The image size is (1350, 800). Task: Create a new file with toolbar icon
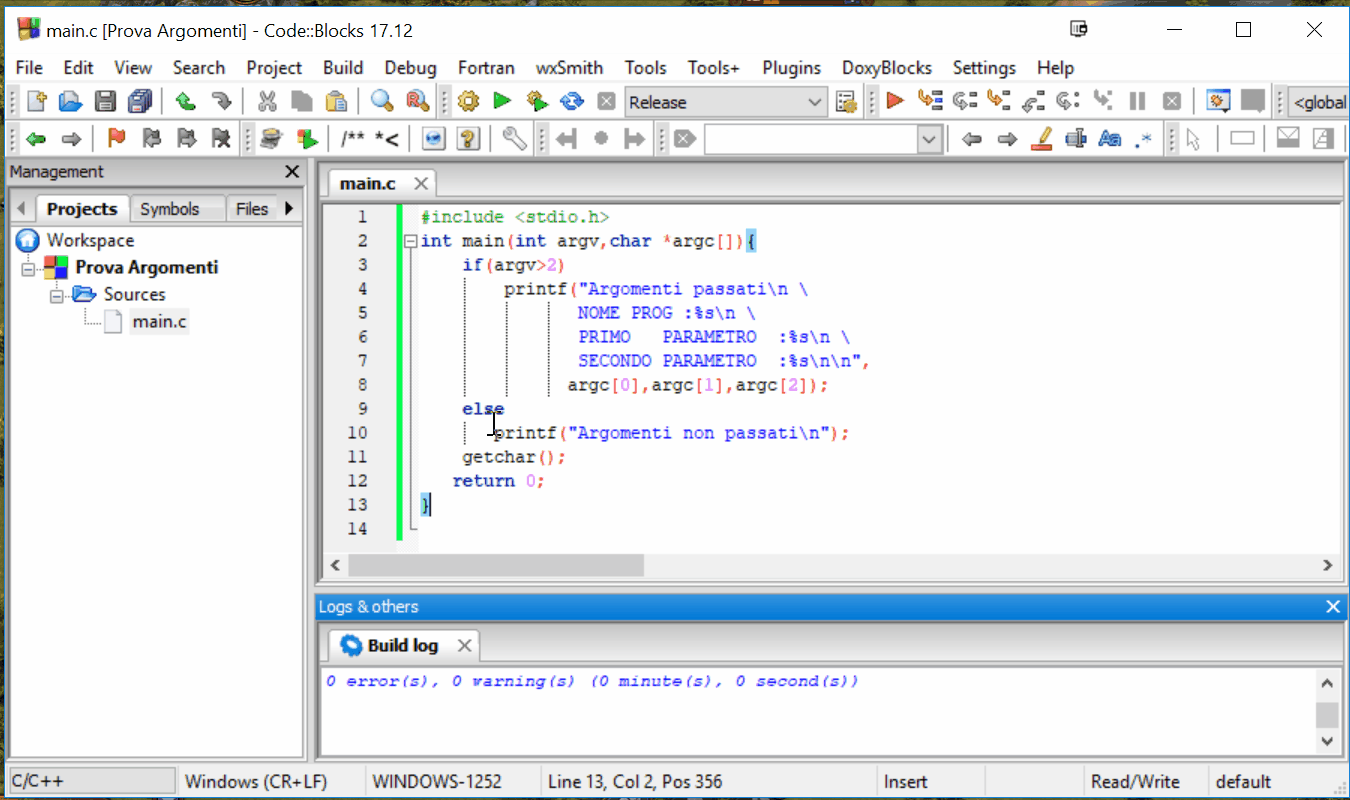(37, 101)
